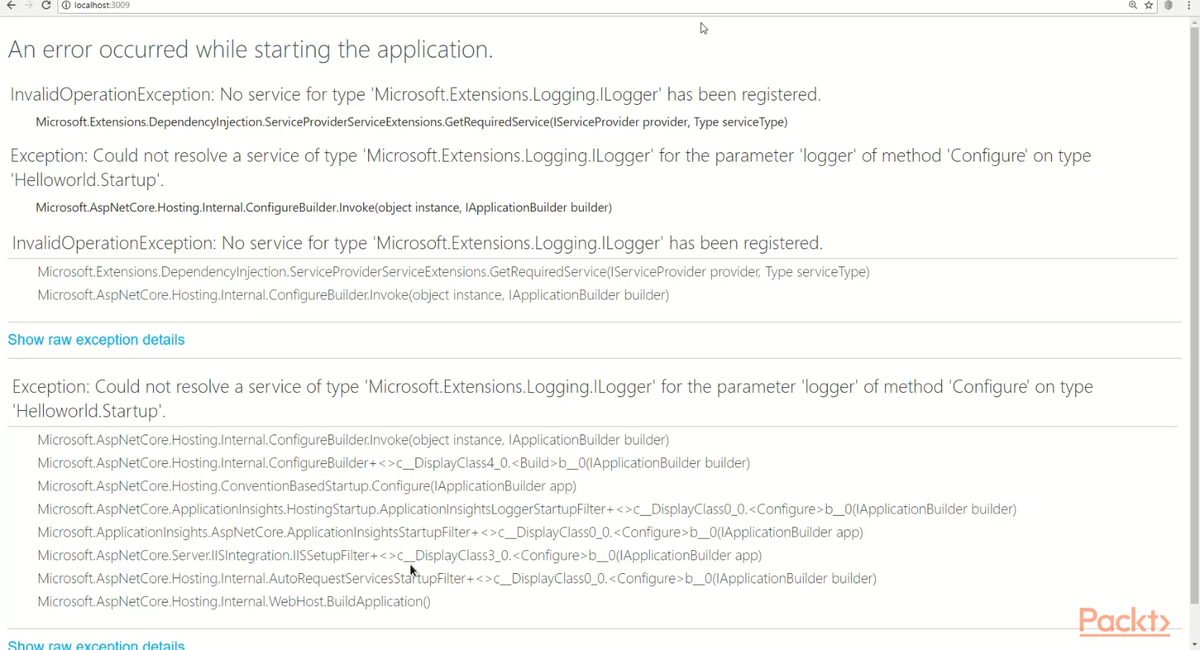
Task: Click the zoom magnifier icon in address bar
Action: pyautogui.click(x=1133, y=6)
